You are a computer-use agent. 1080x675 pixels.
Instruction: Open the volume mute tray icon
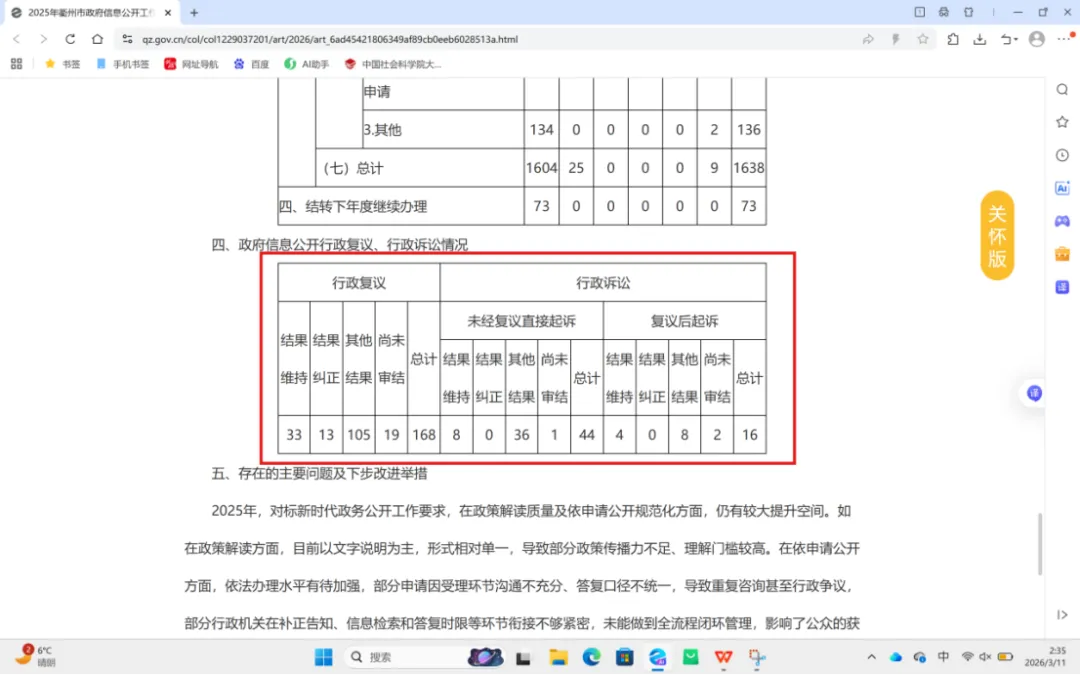pos(986,657)
